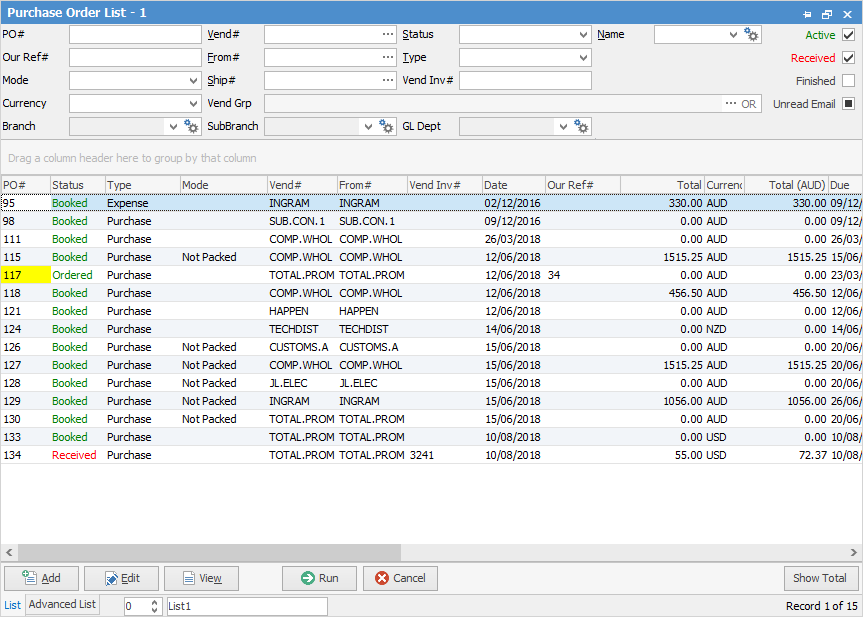Click the gear icon beside the Branch field
Image resolution: width=863 pixels, height=617 pixels.
click(192, 127)
